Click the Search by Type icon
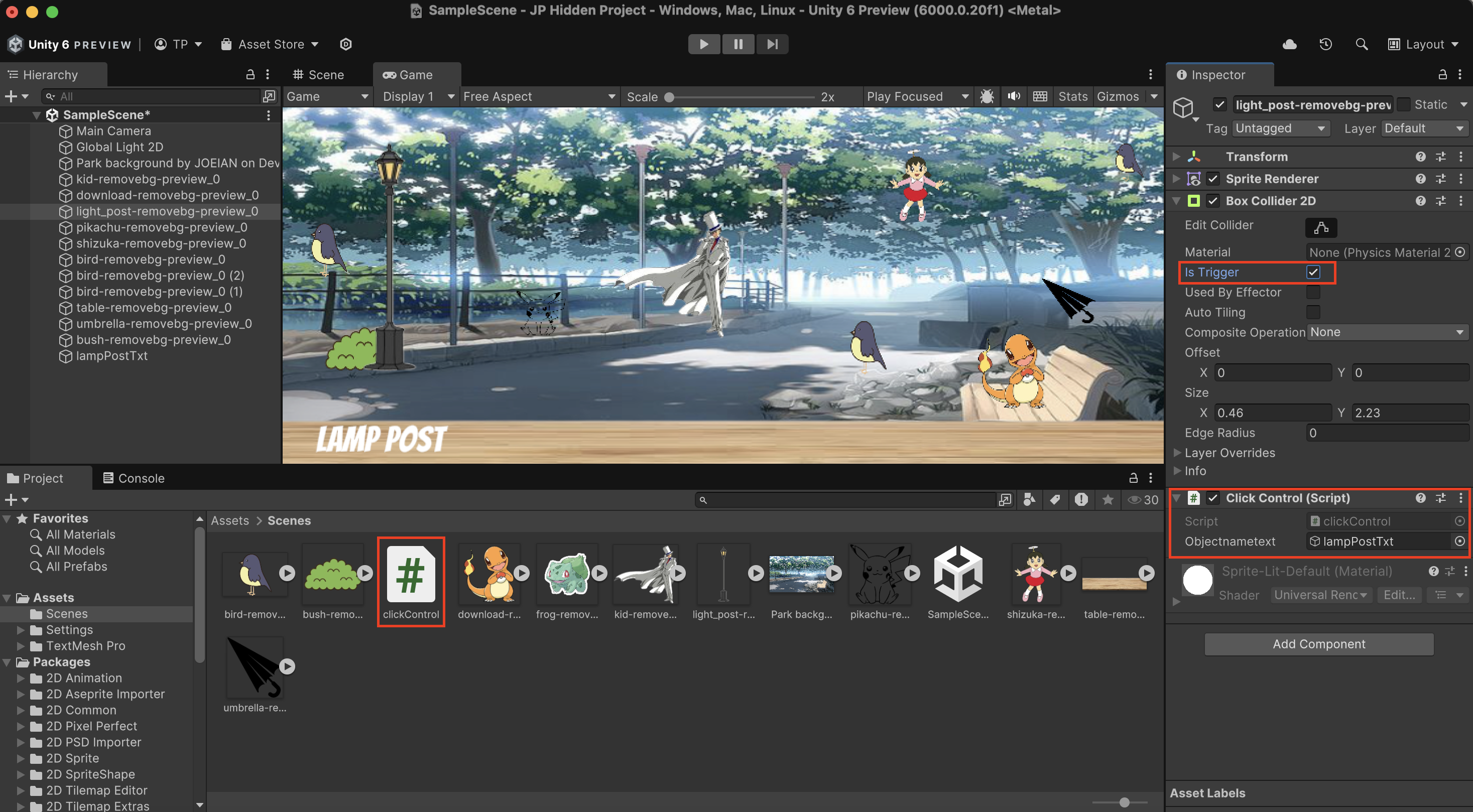 (1029, 500)
